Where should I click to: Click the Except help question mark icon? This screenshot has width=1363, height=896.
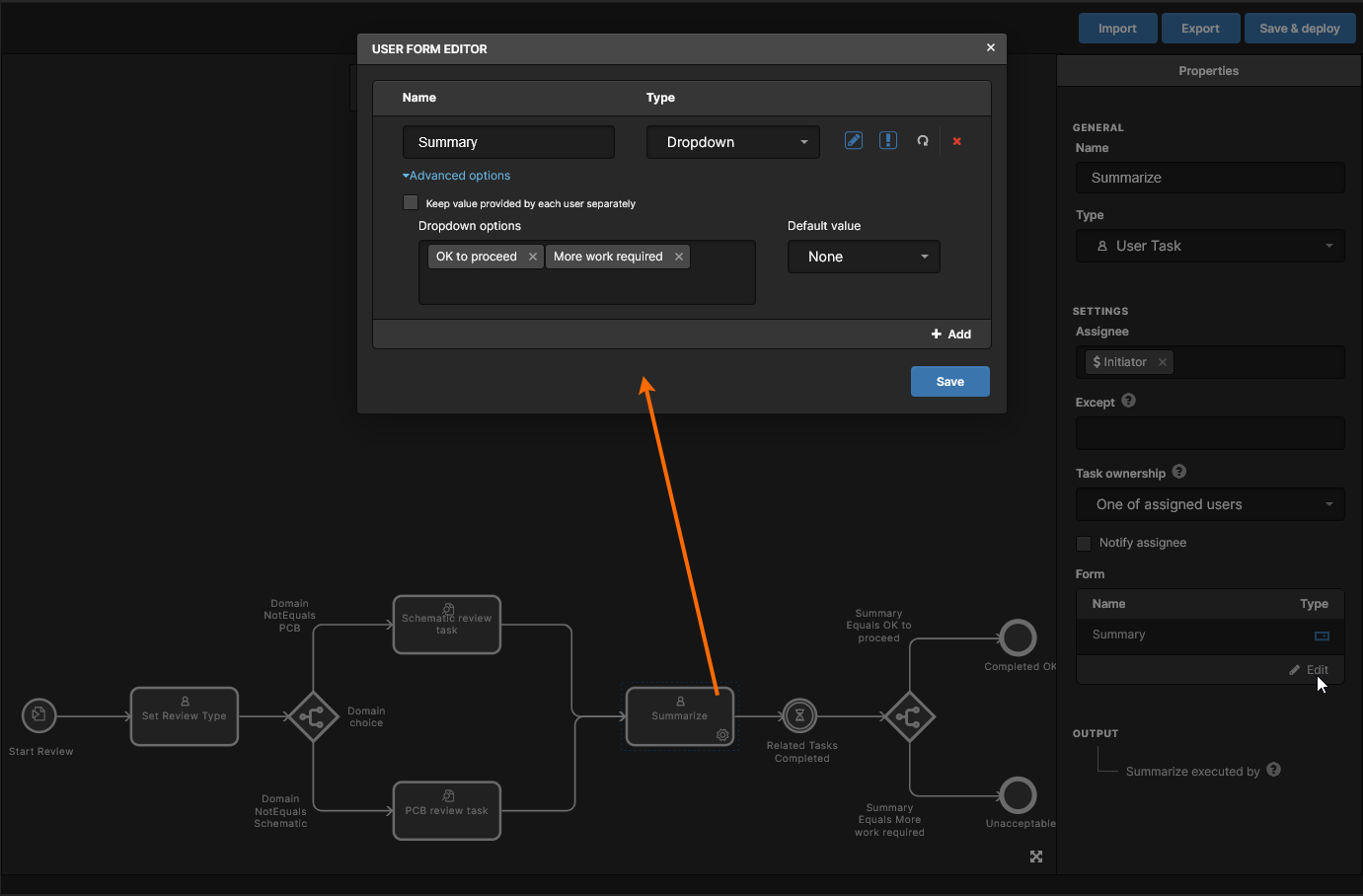pyautogui.click(x=1129, y=401)
